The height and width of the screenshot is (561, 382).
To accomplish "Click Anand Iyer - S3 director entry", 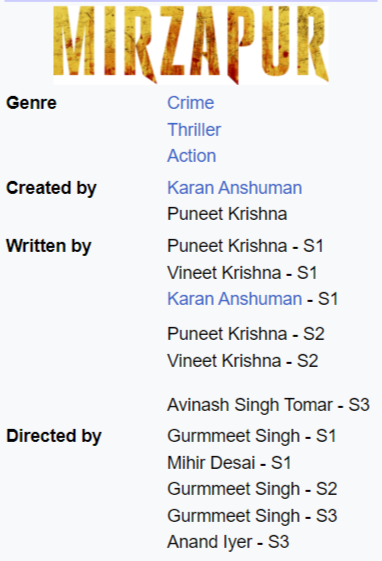I will [x=228, y=542].
